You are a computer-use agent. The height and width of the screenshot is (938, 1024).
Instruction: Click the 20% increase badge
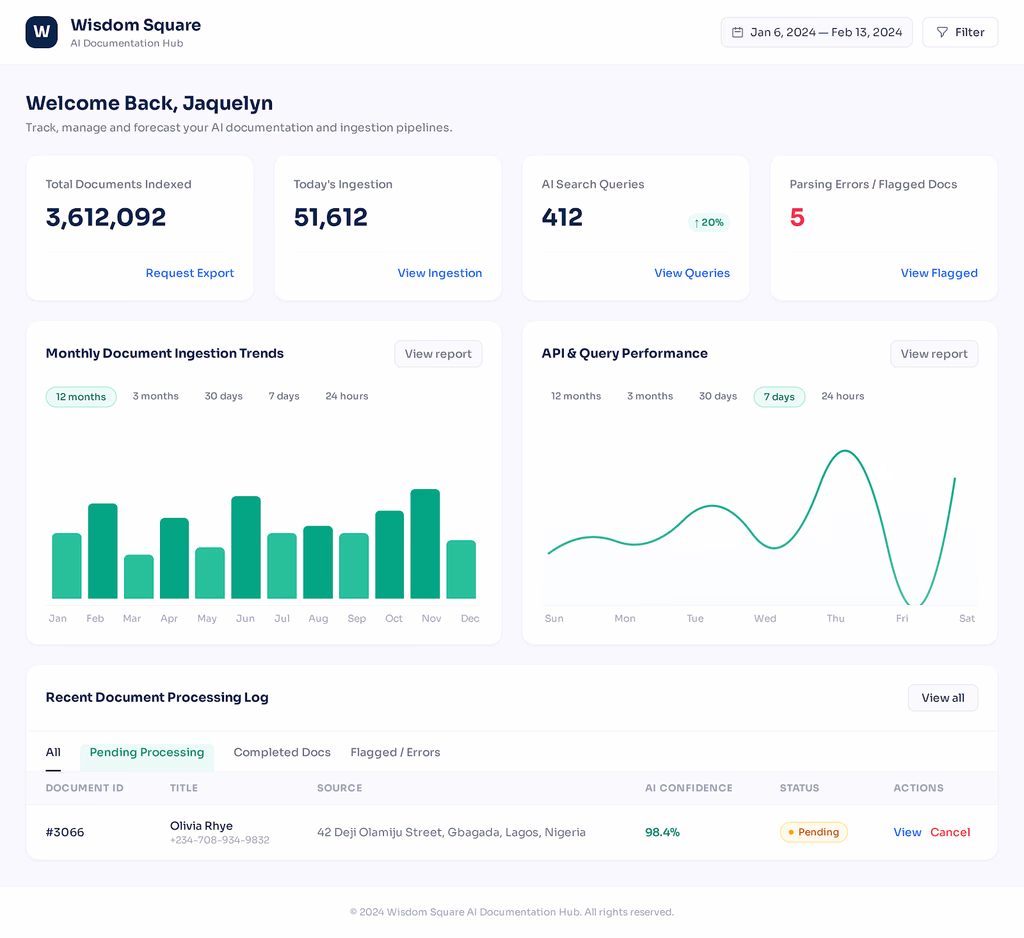709,223
